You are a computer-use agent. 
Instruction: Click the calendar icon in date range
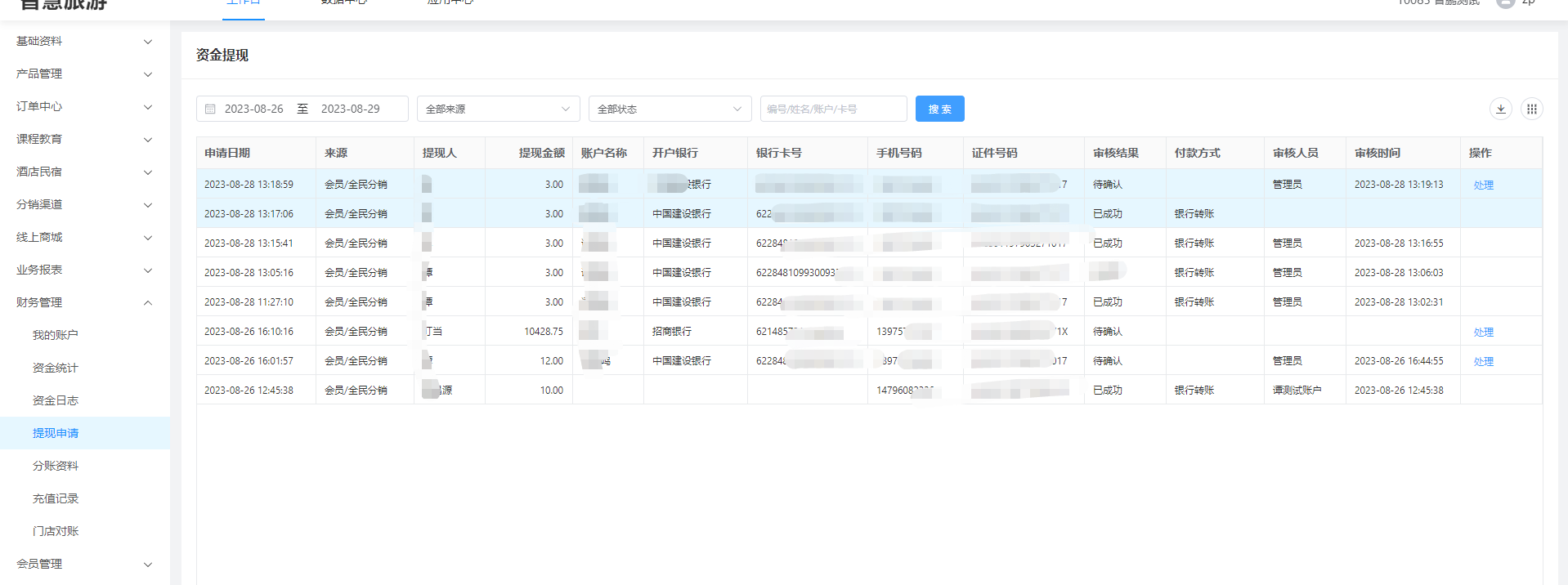(210, 109)
